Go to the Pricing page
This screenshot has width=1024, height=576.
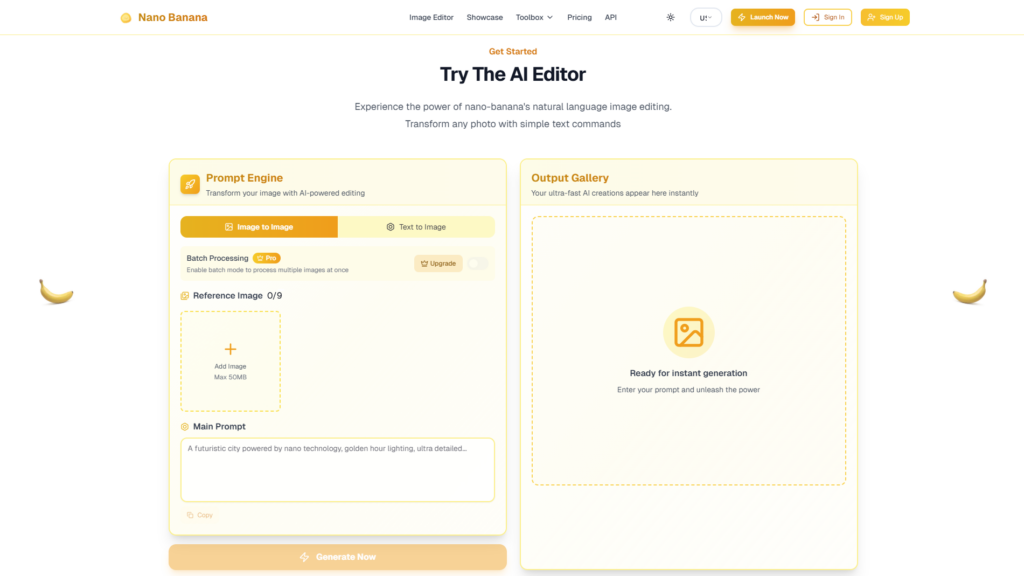(579, 17)
